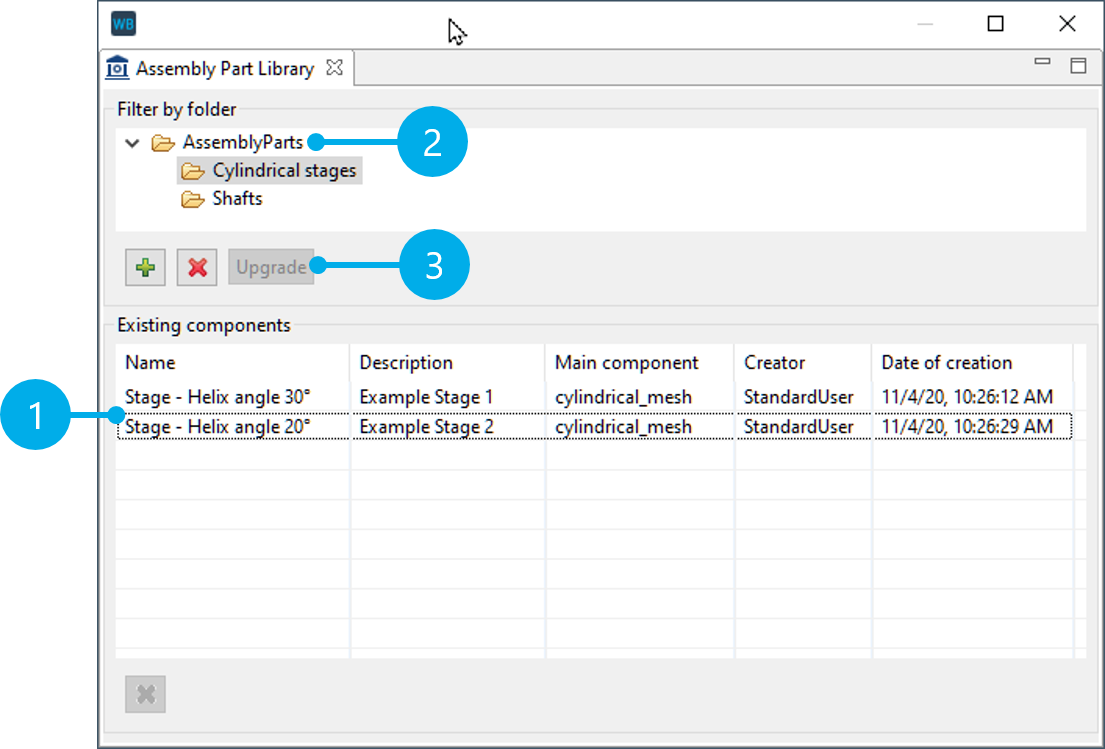Select the Stage - Helix angle 30° row
This screenshot has width=1105, height=749.
tap(217, 397)
